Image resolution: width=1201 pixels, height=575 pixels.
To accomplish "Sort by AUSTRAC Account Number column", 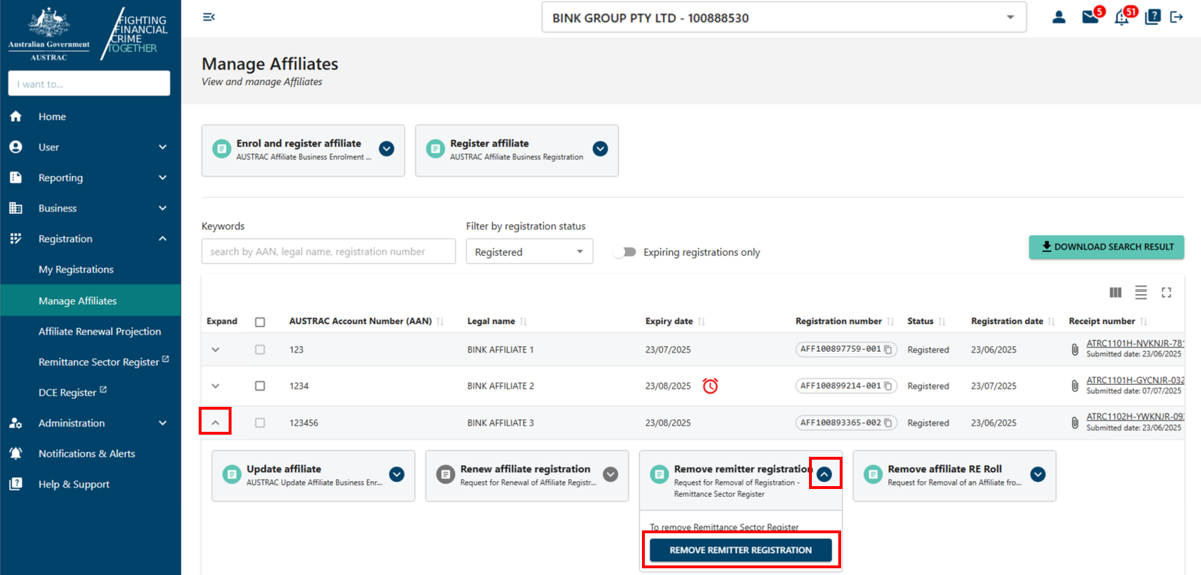I will [440, 322].
